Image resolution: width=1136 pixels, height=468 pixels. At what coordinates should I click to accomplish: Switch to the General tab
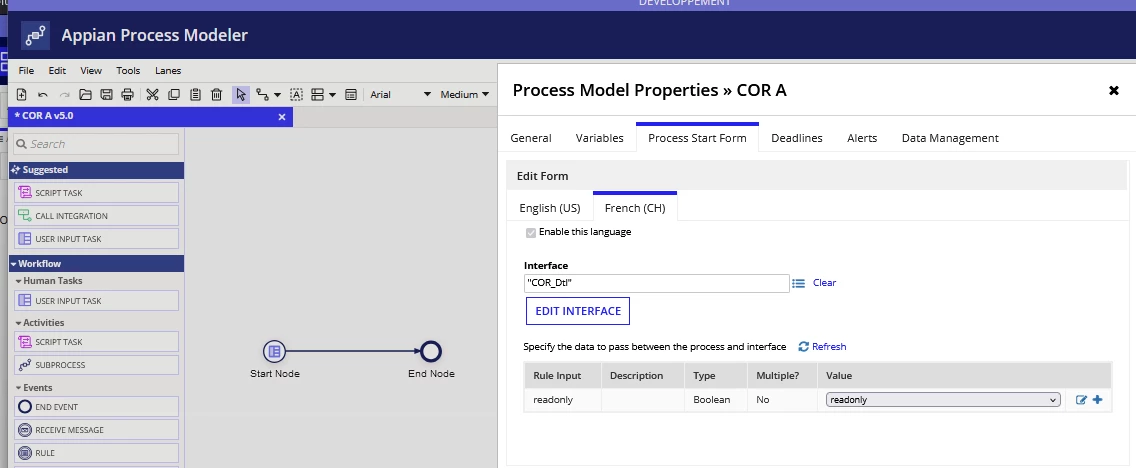coord(531,138)
